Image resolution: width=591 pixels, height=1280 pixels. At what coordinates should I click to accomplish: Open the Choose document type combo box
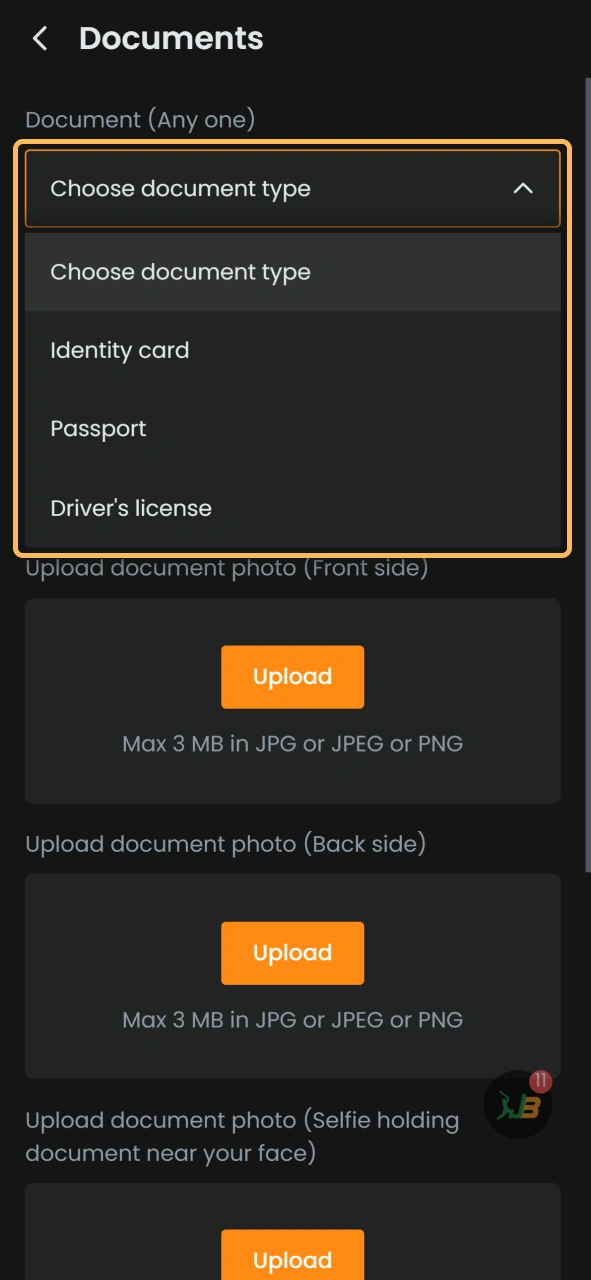pyautogui.click(x=292, y=188)
